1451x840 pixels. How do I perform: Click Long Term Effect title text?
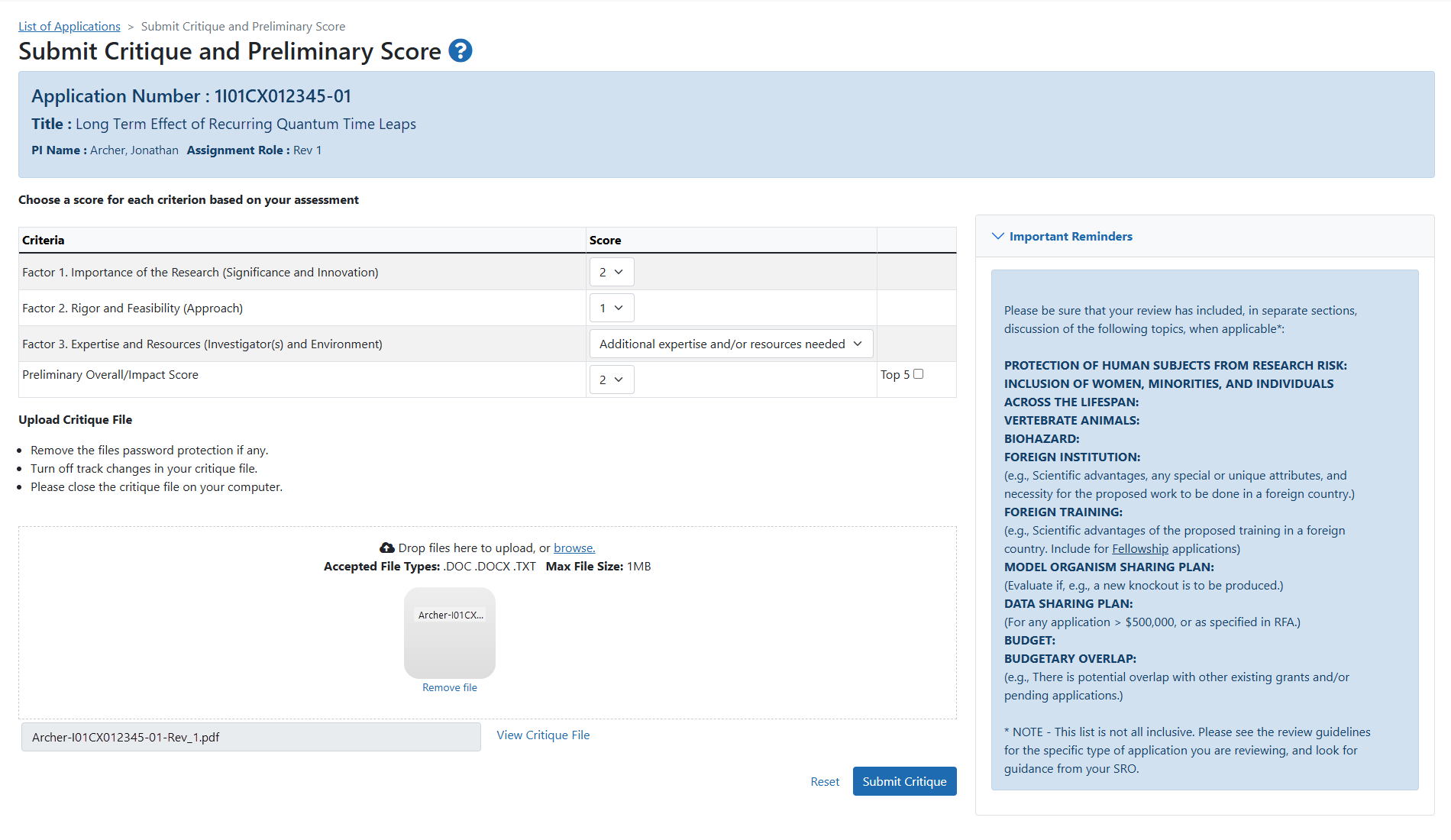pyautogui.click(x=246, y=124)
